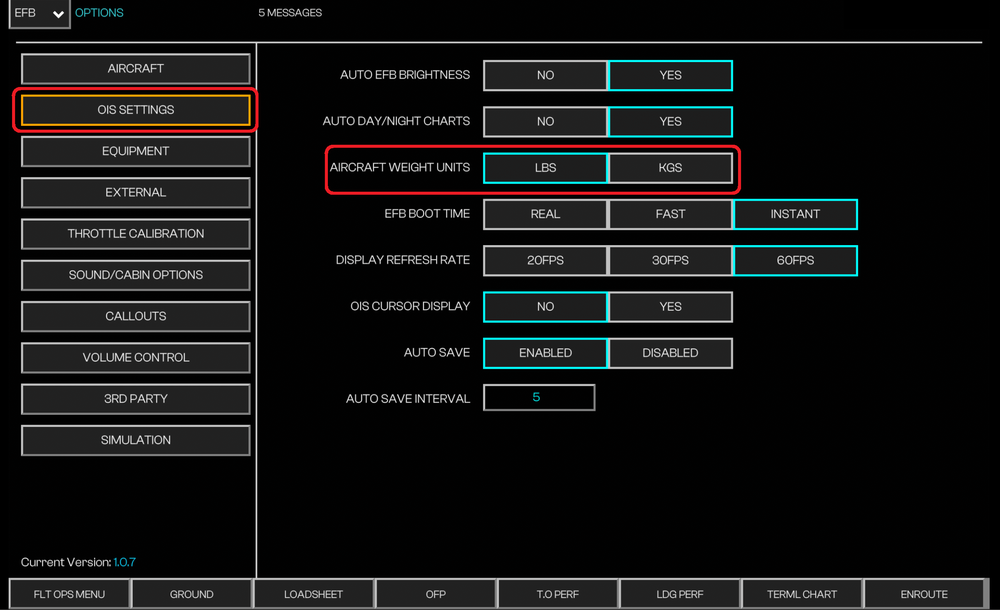Choose REAL for EFB boot time

pyautogui.click(x=545, y=214)
